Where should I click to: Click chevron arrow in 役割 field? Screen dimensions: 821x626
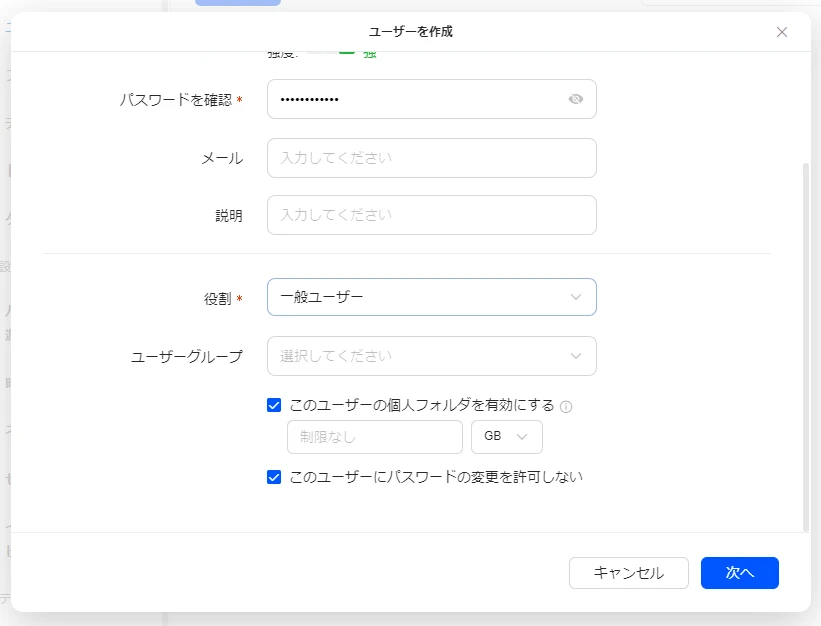coord(576,297)
